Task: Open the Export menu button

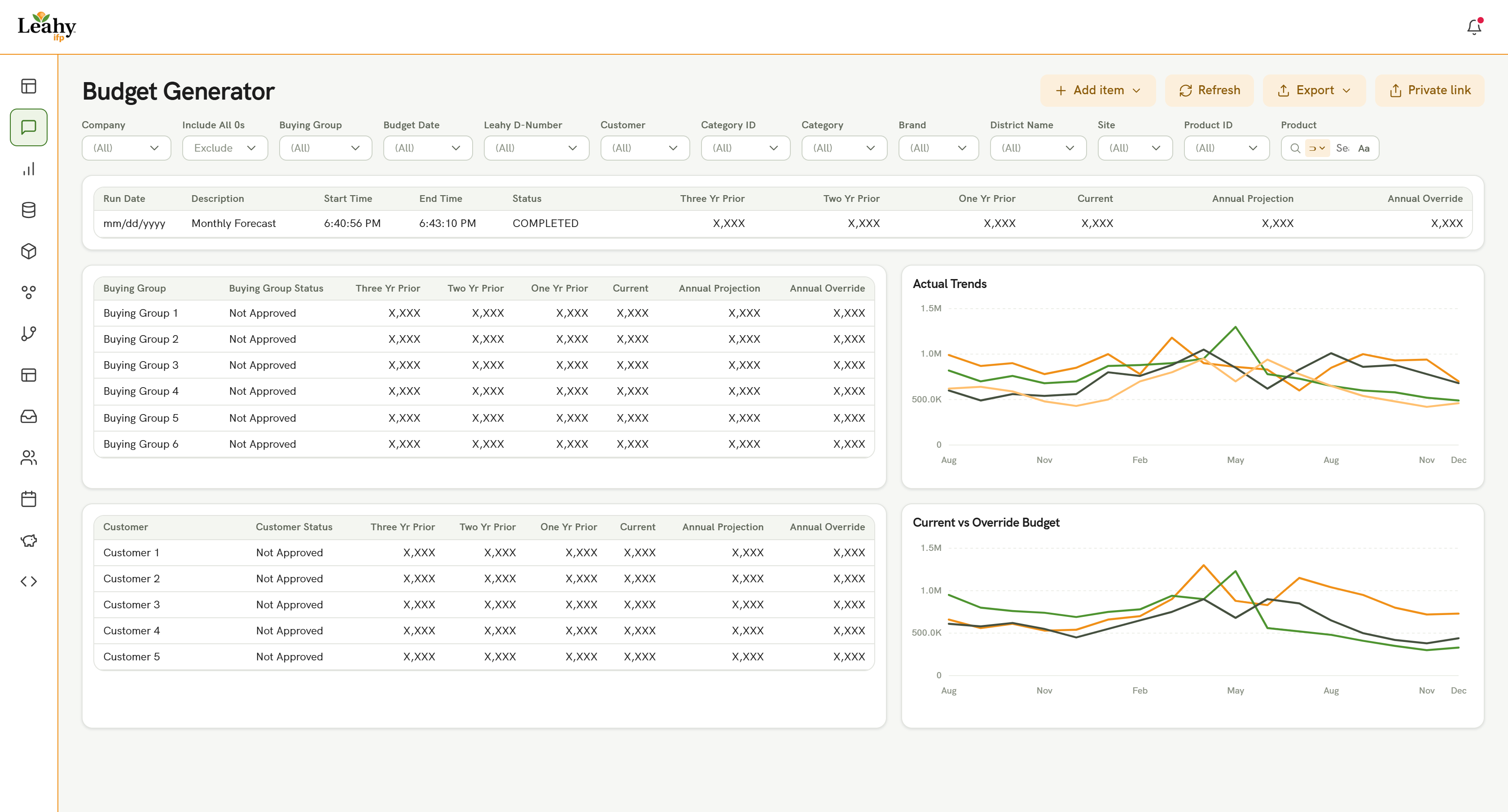Action: click(x=1314, y=90)
